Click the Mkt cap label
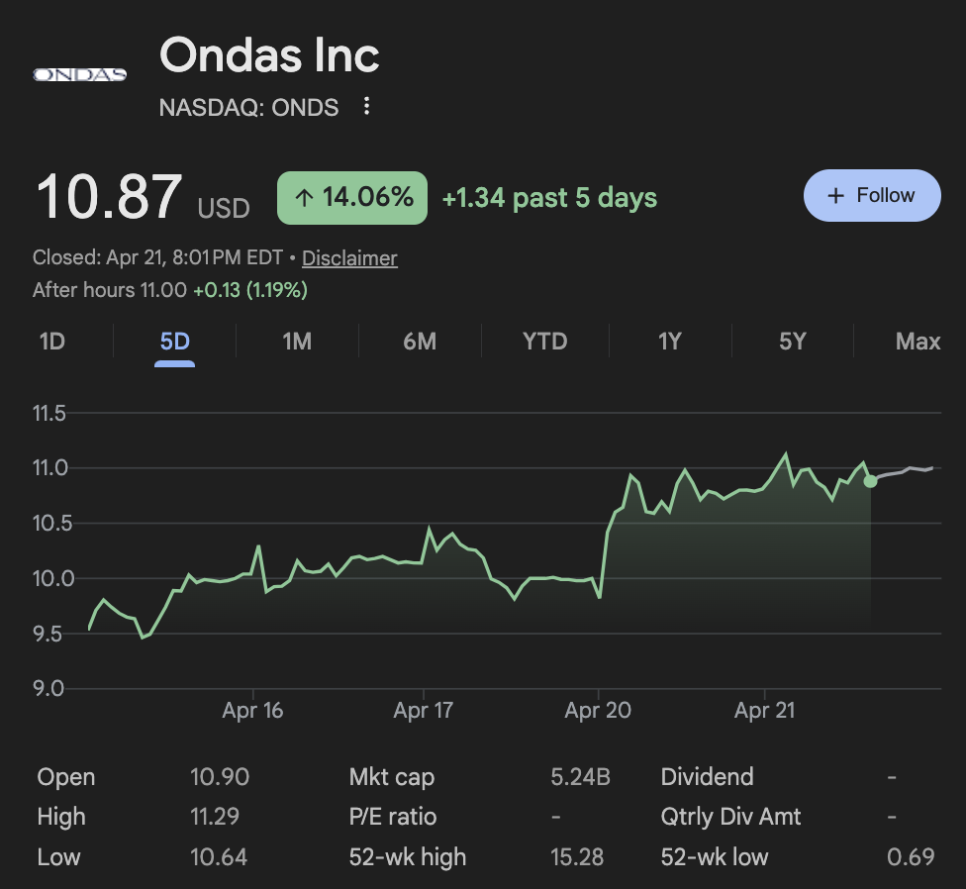 [x=392, y=777]
